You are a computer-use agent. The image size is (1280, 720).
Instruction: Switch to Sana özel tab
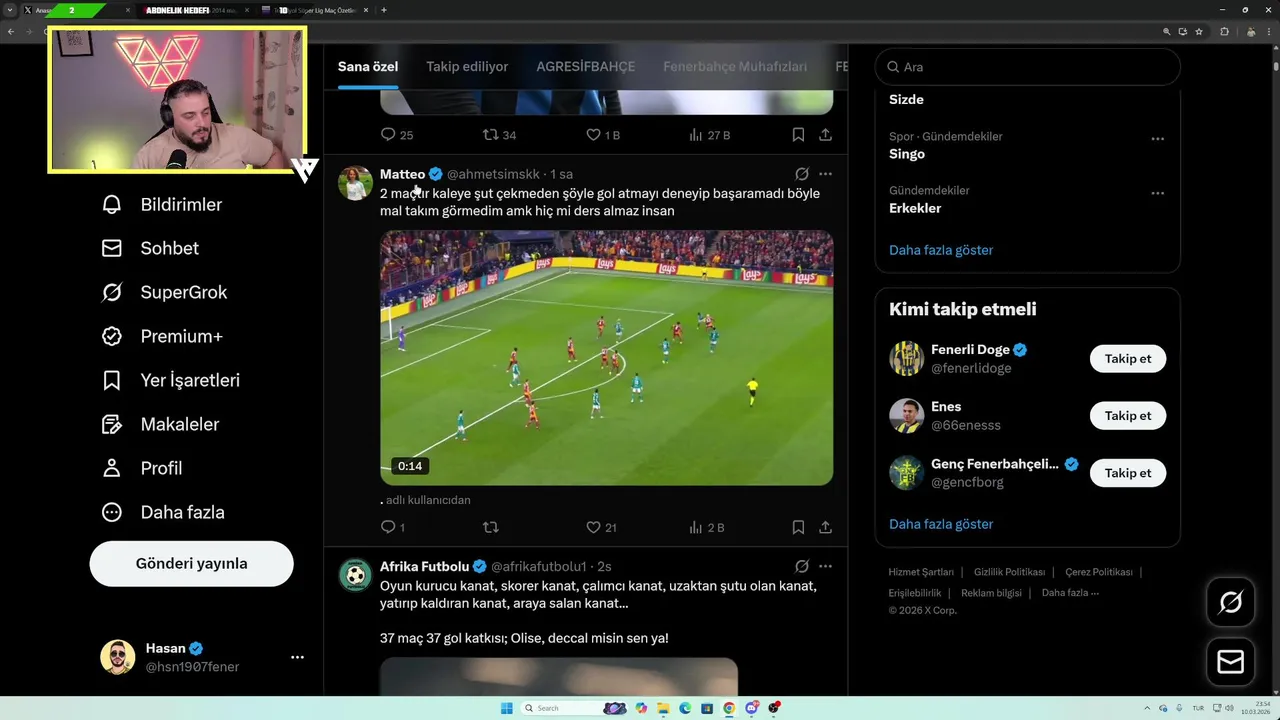point(368,67)
